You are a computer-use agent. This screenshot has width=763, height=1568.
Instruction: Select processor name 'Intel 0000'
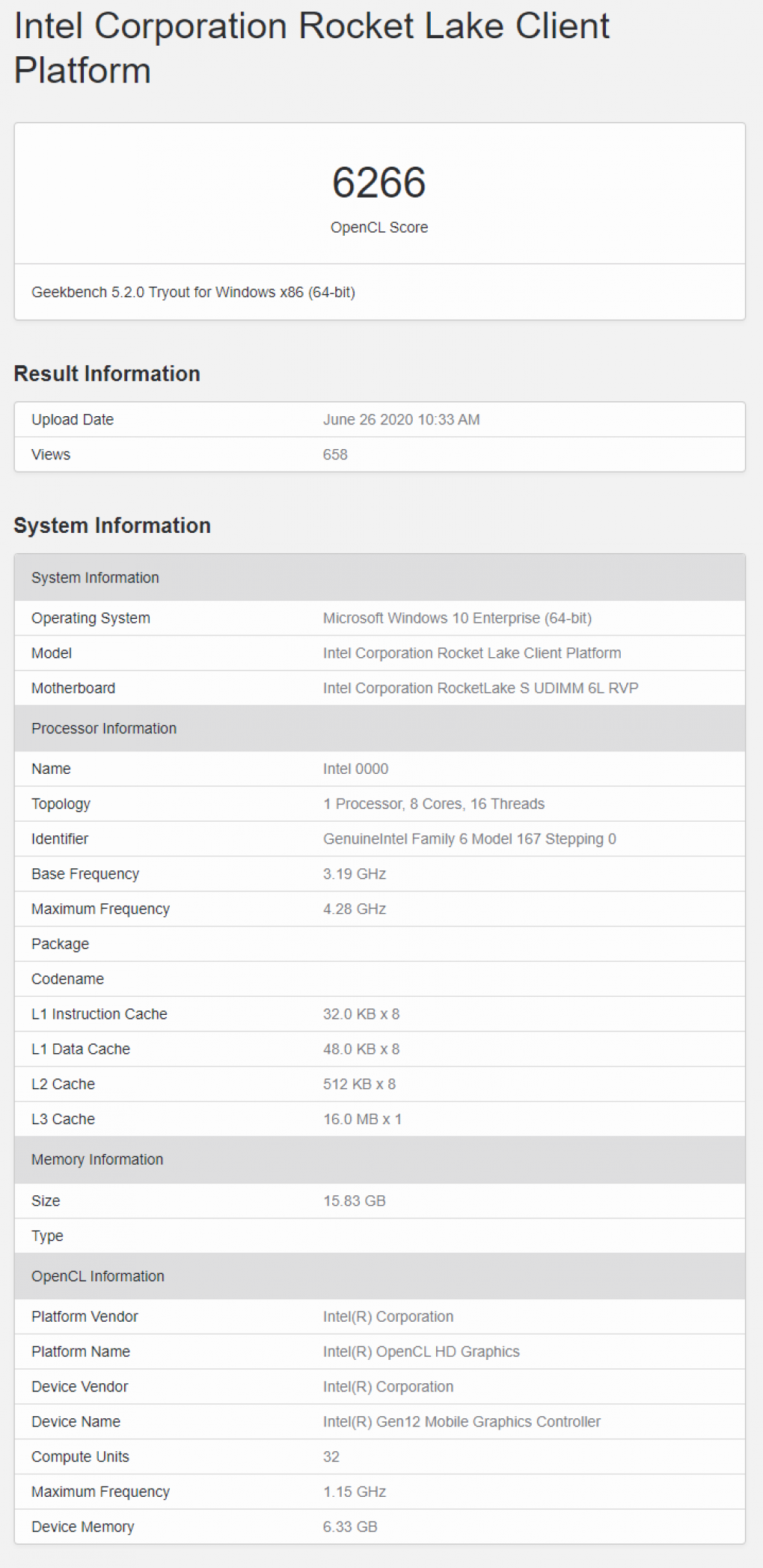[355, 769]
